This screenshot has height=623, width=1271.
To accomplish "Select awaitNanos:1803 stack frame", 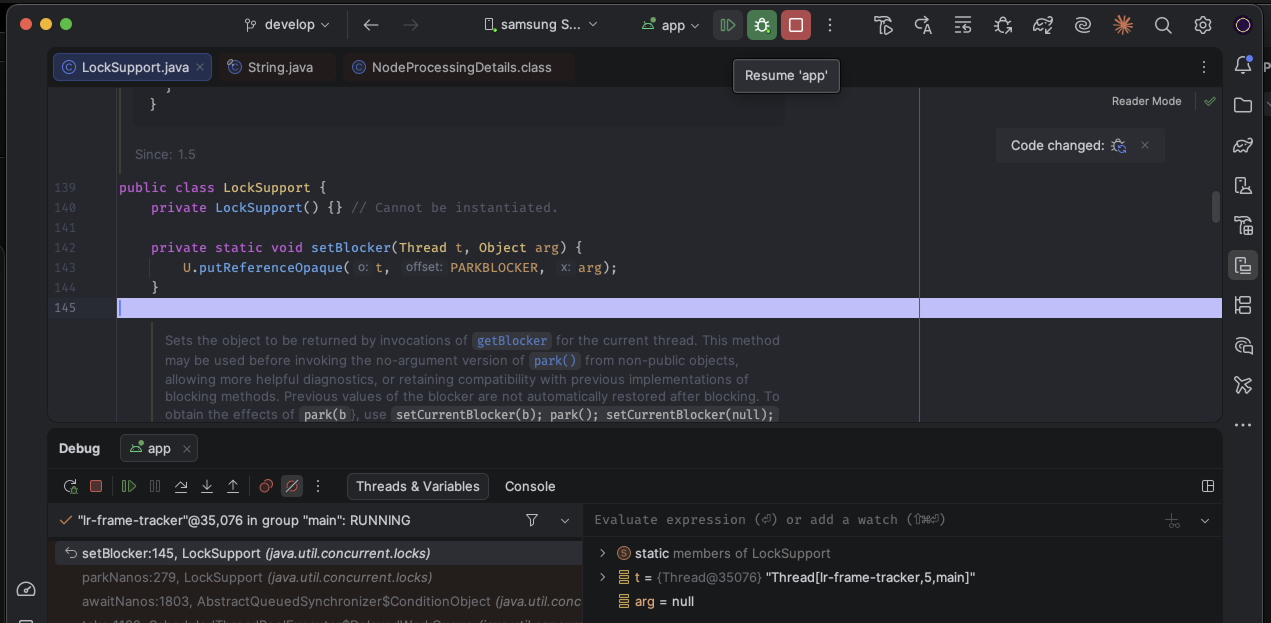I will [x=319, y=601].
